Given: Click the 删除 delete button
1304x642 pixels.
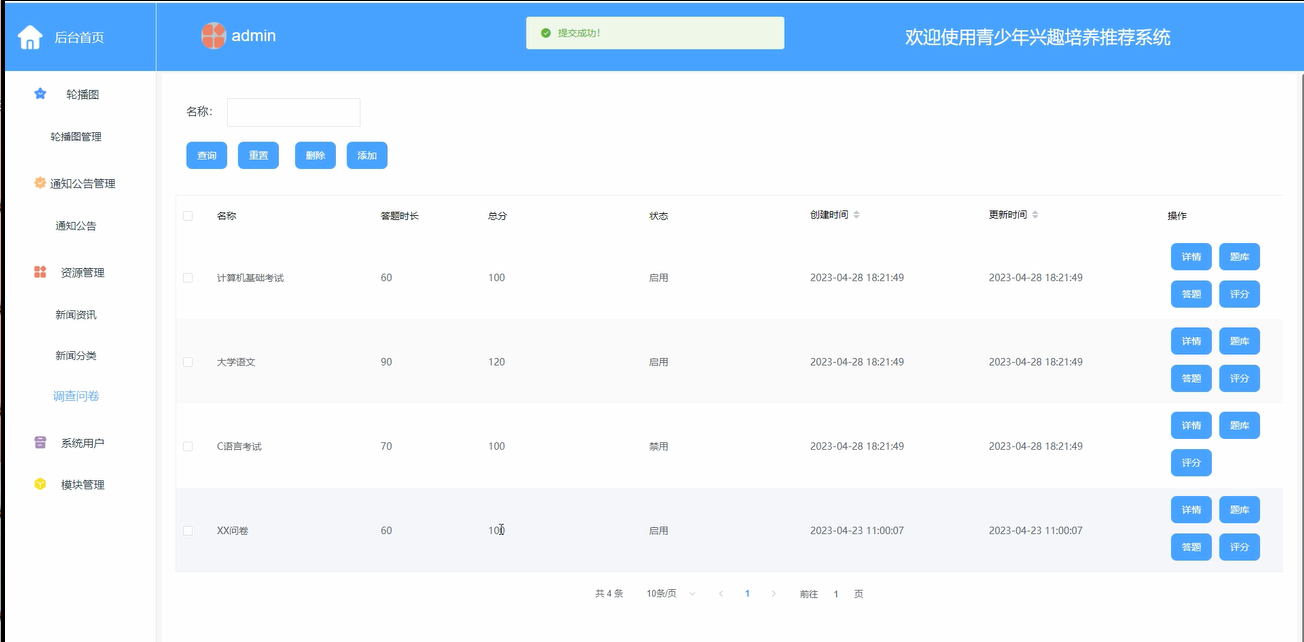Looking at the screenshot, I should [315, 155].
